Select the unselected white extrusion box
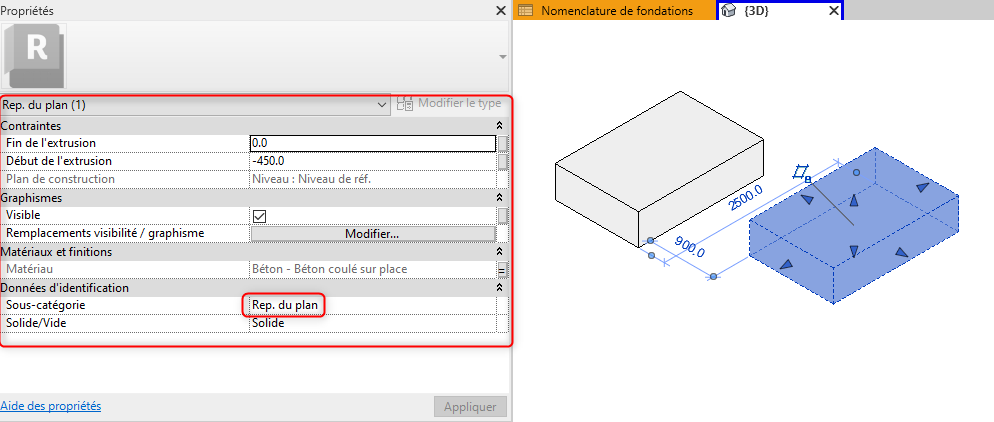 pos(659,167)
